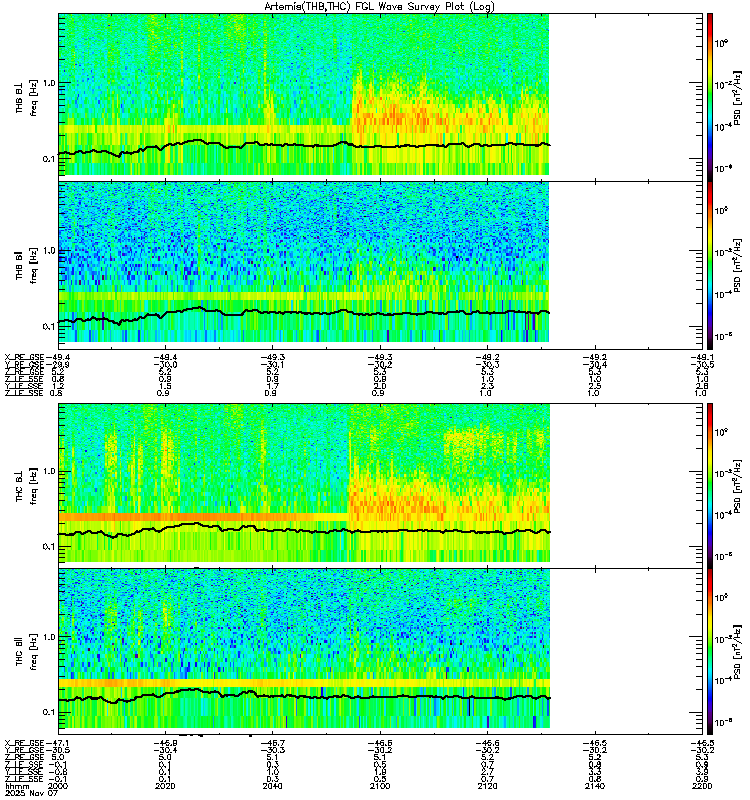Click the 2100 time tick label
The width and height of the screenshot is (750, 800).
tap(380, 786)
